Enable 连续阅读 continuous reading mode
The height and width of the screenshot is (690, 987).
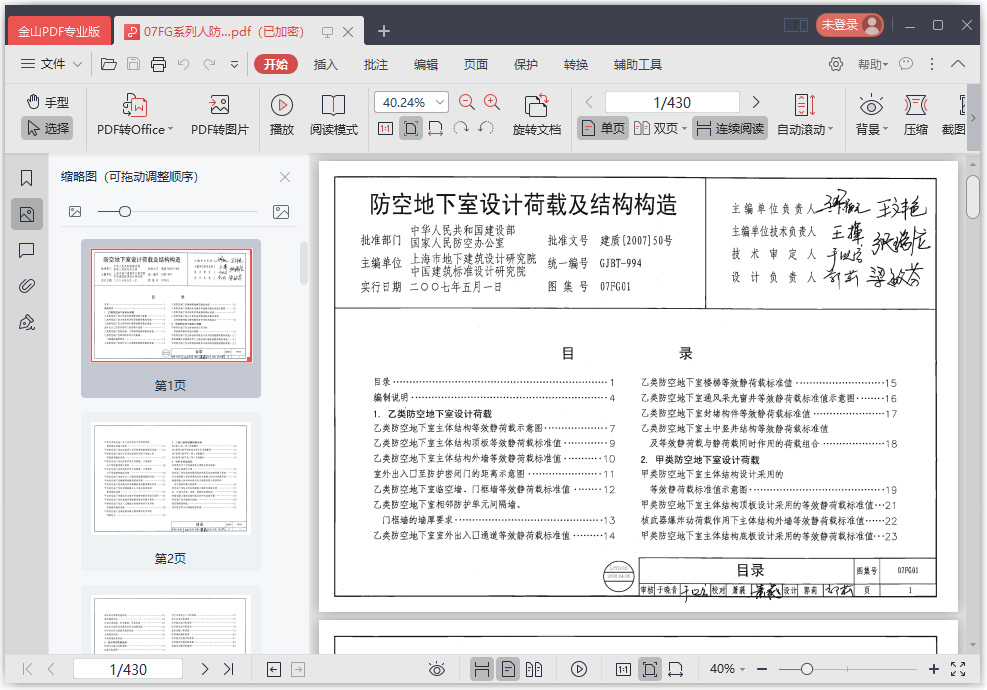729,128
